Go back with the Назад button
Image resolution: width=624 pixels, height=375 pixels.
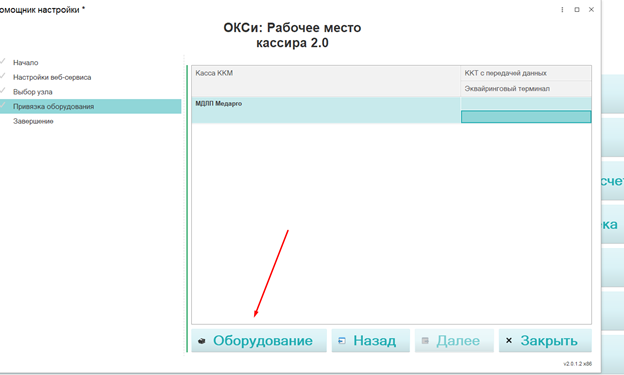(370, 341)
